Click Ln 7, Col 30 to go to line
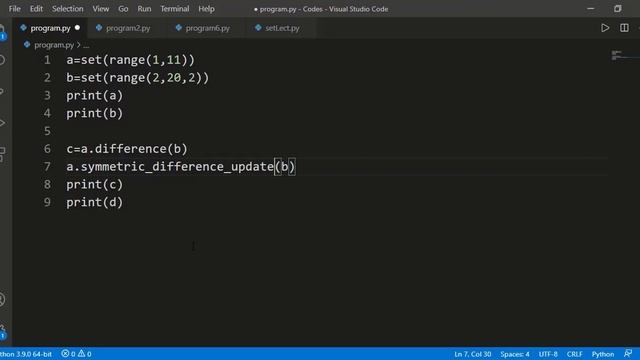 [x=473, y=354]
